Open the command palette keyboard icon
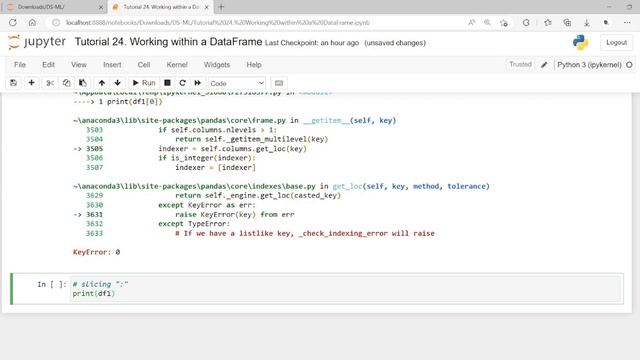The height and width of the screenshot is (360, 640). pyautogui.click(x=279, y=83)
